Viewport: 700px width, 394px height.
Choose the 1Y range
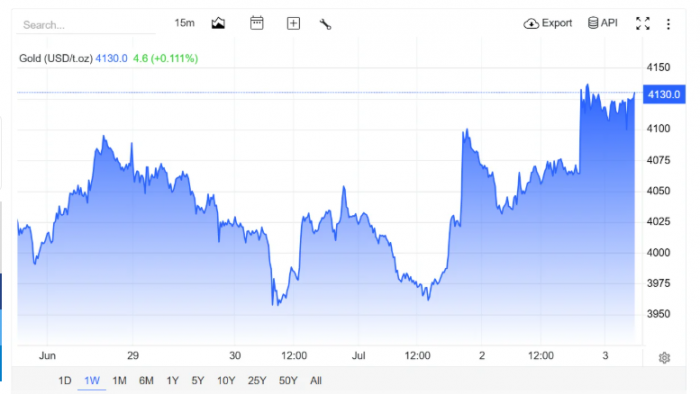tap(172, 381)
